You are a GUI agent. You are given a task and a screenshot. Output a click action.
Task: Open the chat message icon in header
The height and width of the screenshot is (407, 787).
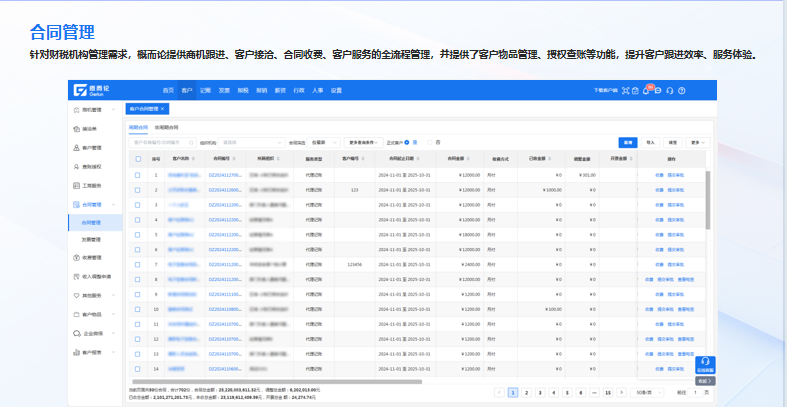(659, 90)
